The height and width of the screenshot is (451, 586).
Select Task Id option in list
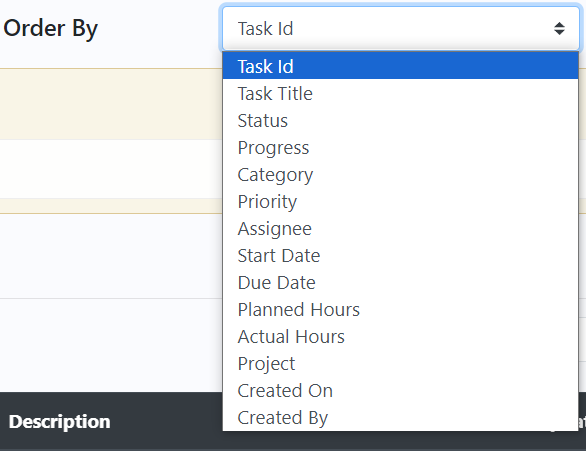point(400,66)
